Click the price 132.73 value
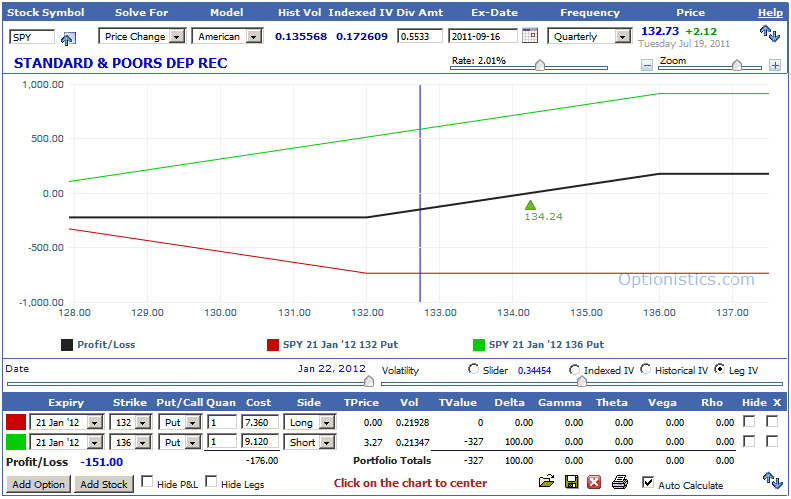The image size is (791, 499). coord(660,31)
